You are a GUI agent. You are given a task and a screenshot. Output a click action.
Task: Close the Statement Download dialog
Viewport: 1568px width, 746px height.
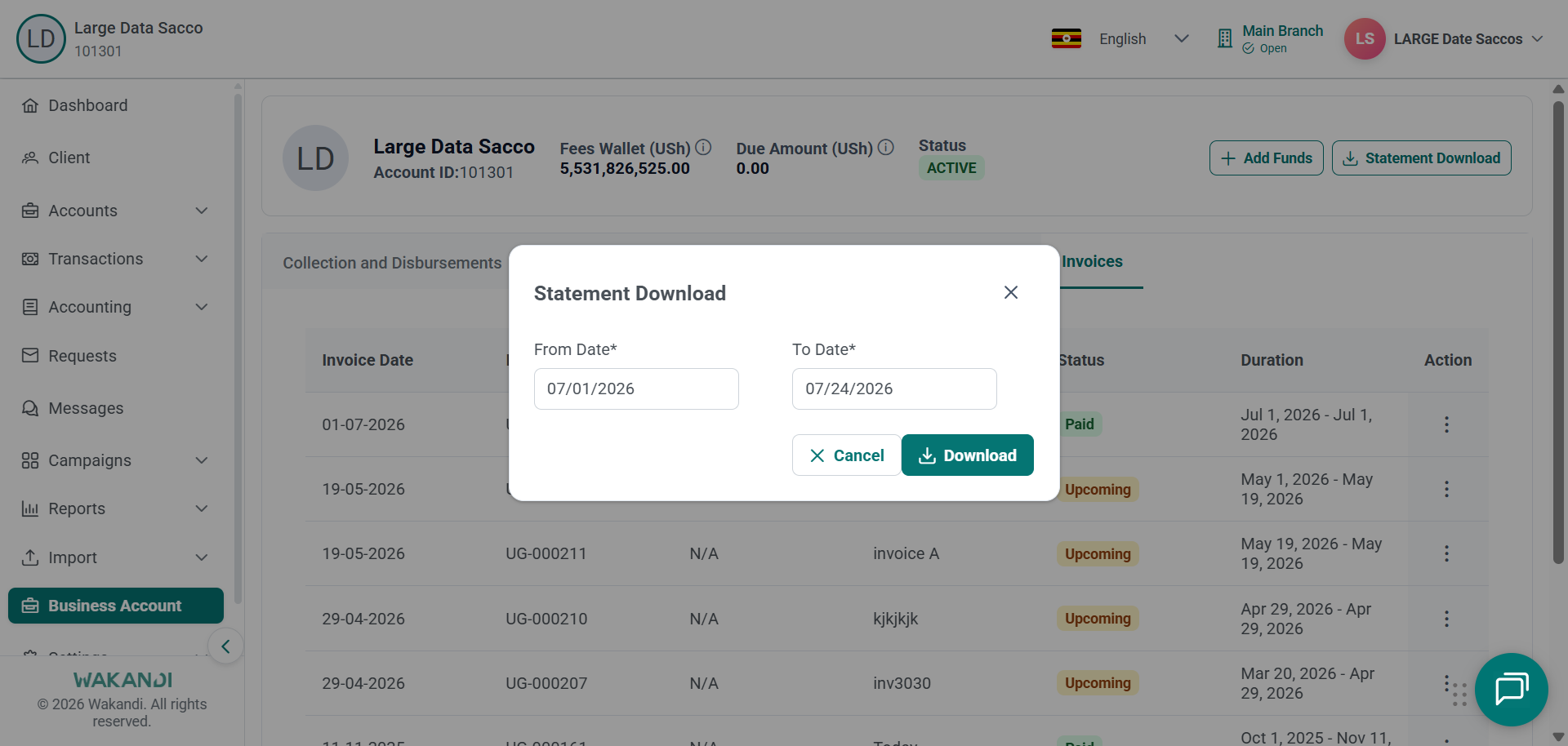(x=1011, y=292)
